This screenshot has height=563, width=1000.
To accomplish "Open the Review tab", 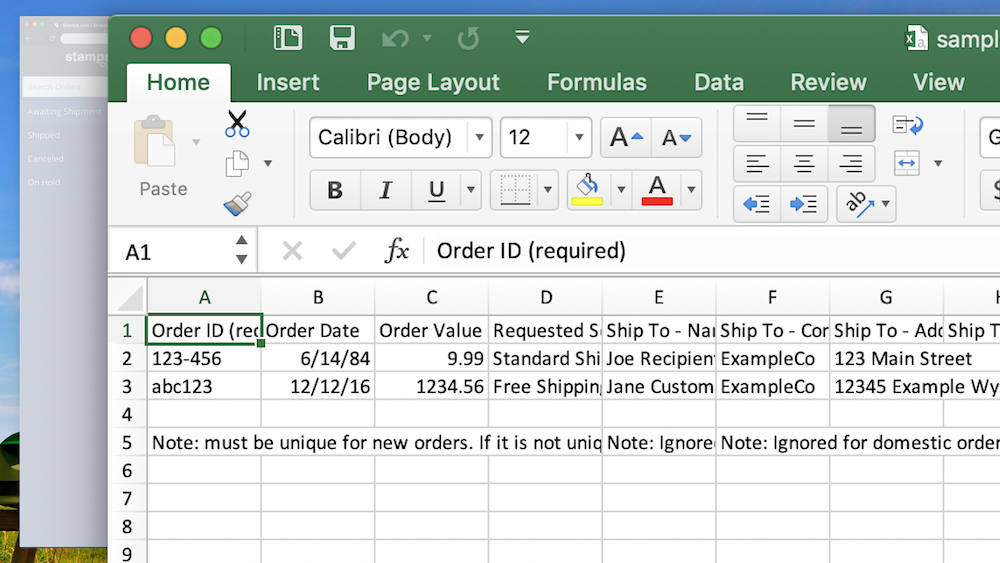I will (828, 82).
